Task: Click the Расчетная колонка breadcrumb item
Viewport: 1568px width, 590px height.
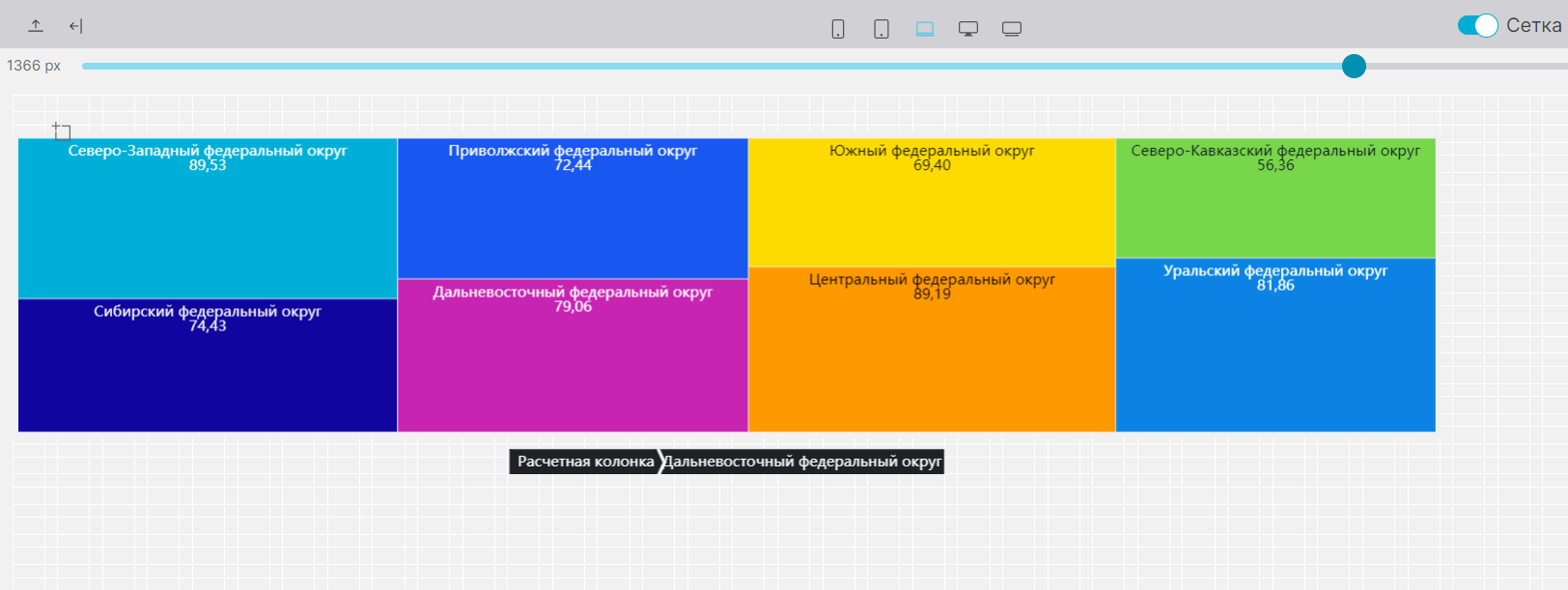Action: tap(585, 462)
